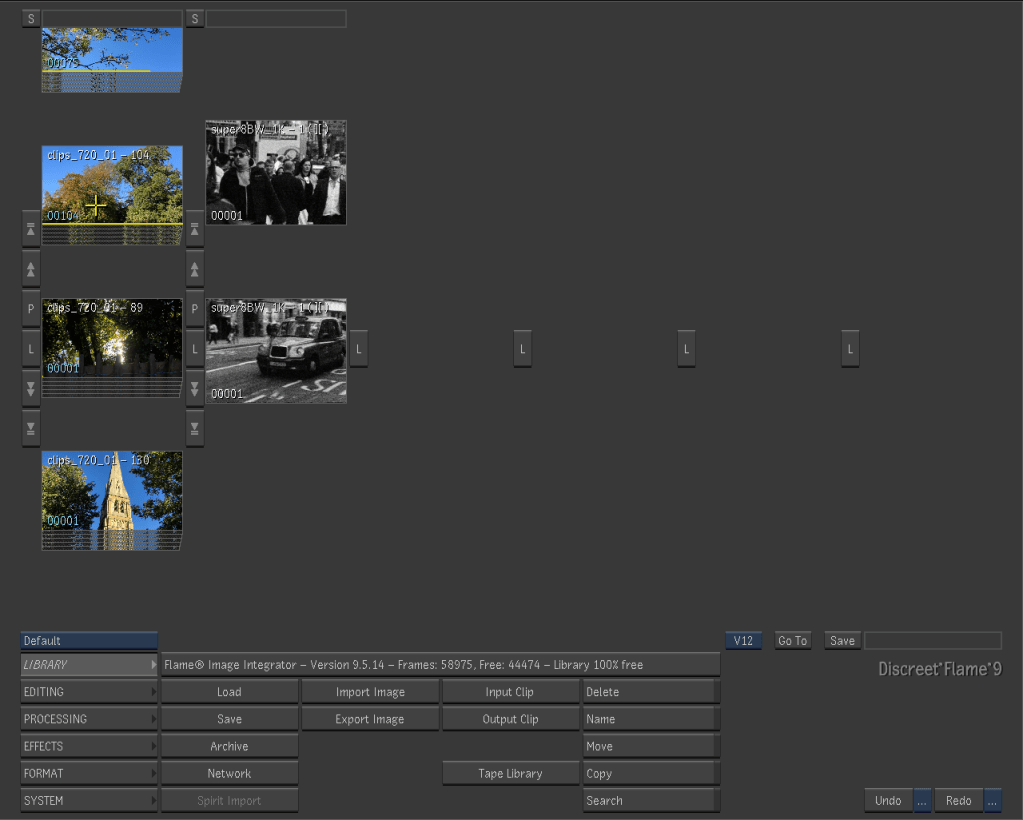Click the text field beside the Save button

click(x=932, y=641)
